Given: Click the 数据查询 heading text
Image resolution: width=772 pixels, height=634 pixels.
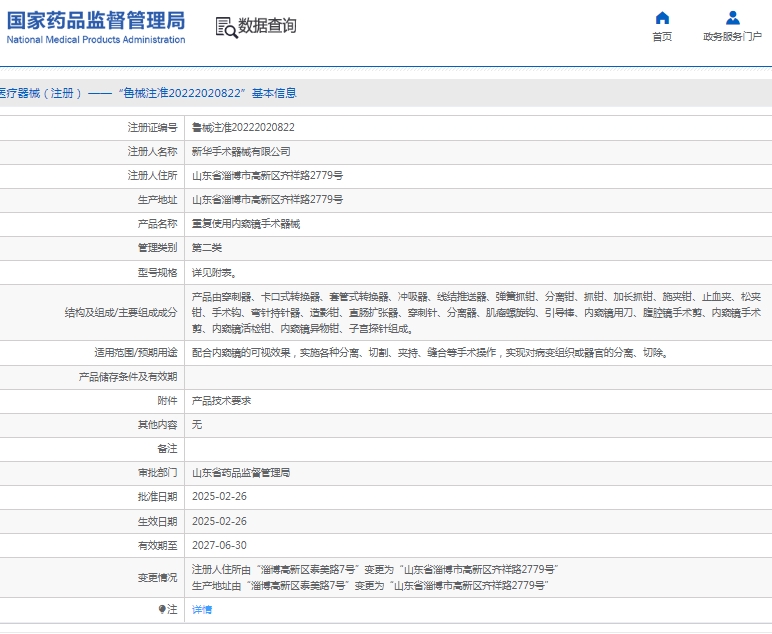Looking at the screenshot, I should point(267,26).
